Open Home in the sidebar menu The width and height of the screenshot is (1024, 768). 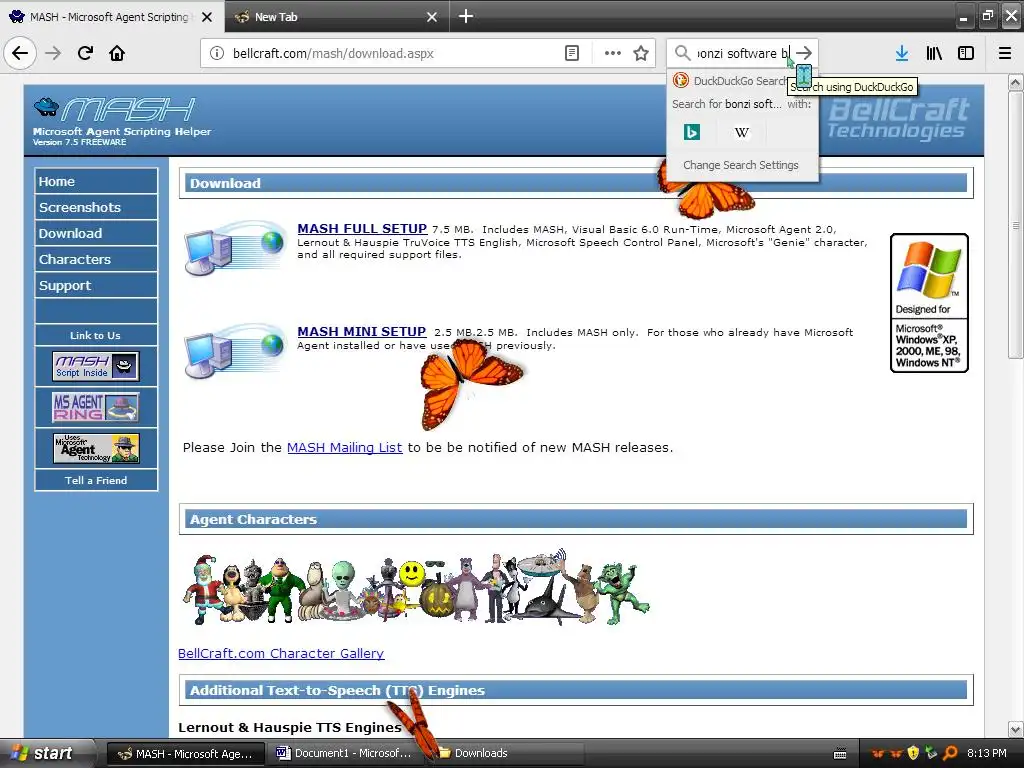[96, 182]
